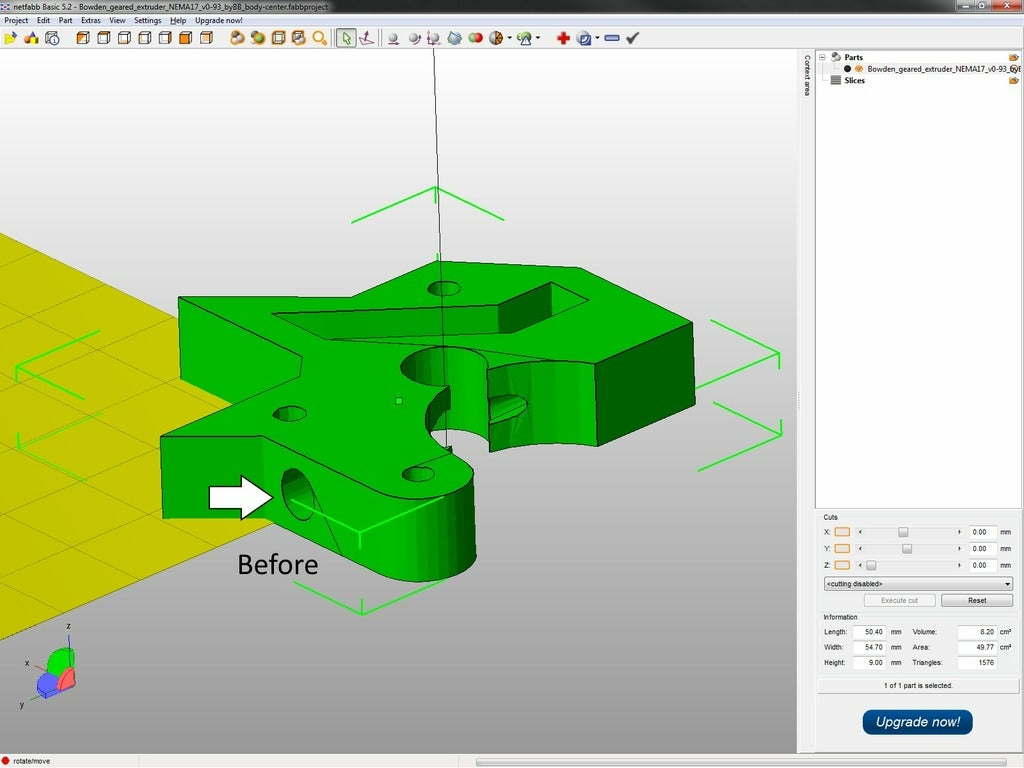Click the Upgrade now! blue button

pyautogui.click(x=917, y=722)
